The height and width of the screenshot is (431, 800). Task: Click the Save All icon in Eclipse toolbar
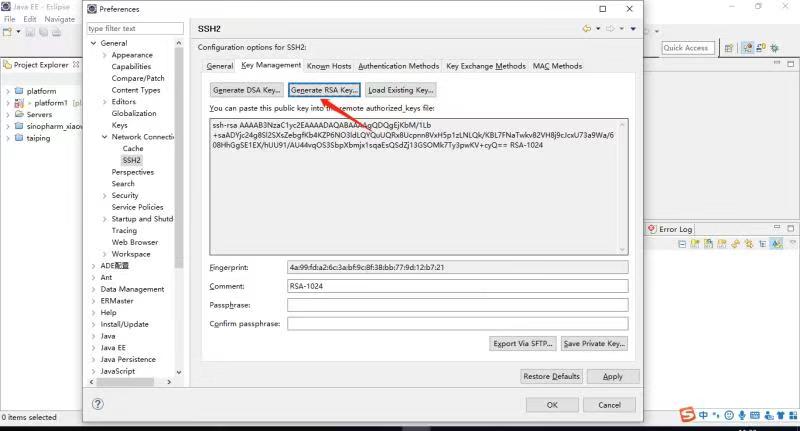pyautogui.click(x=43, y=32)
